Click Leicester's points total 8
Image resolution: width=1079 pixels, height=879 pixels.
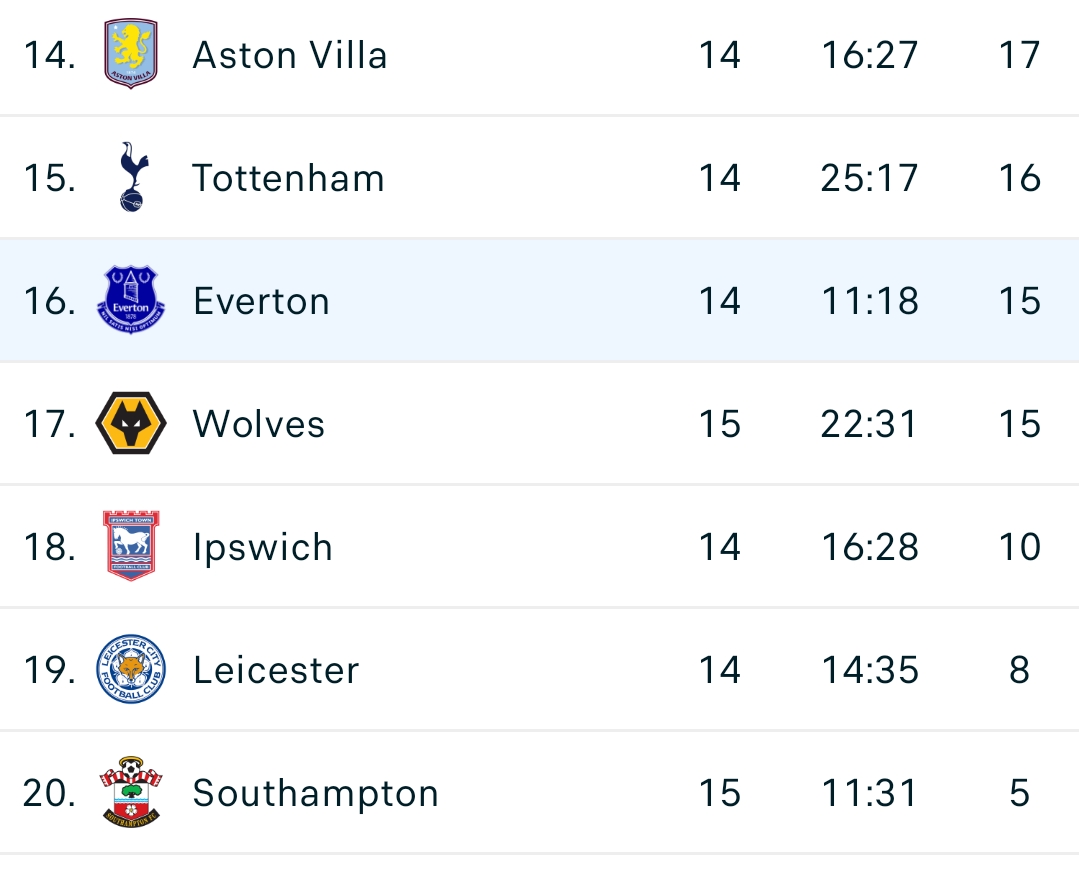pos(1019,670)
